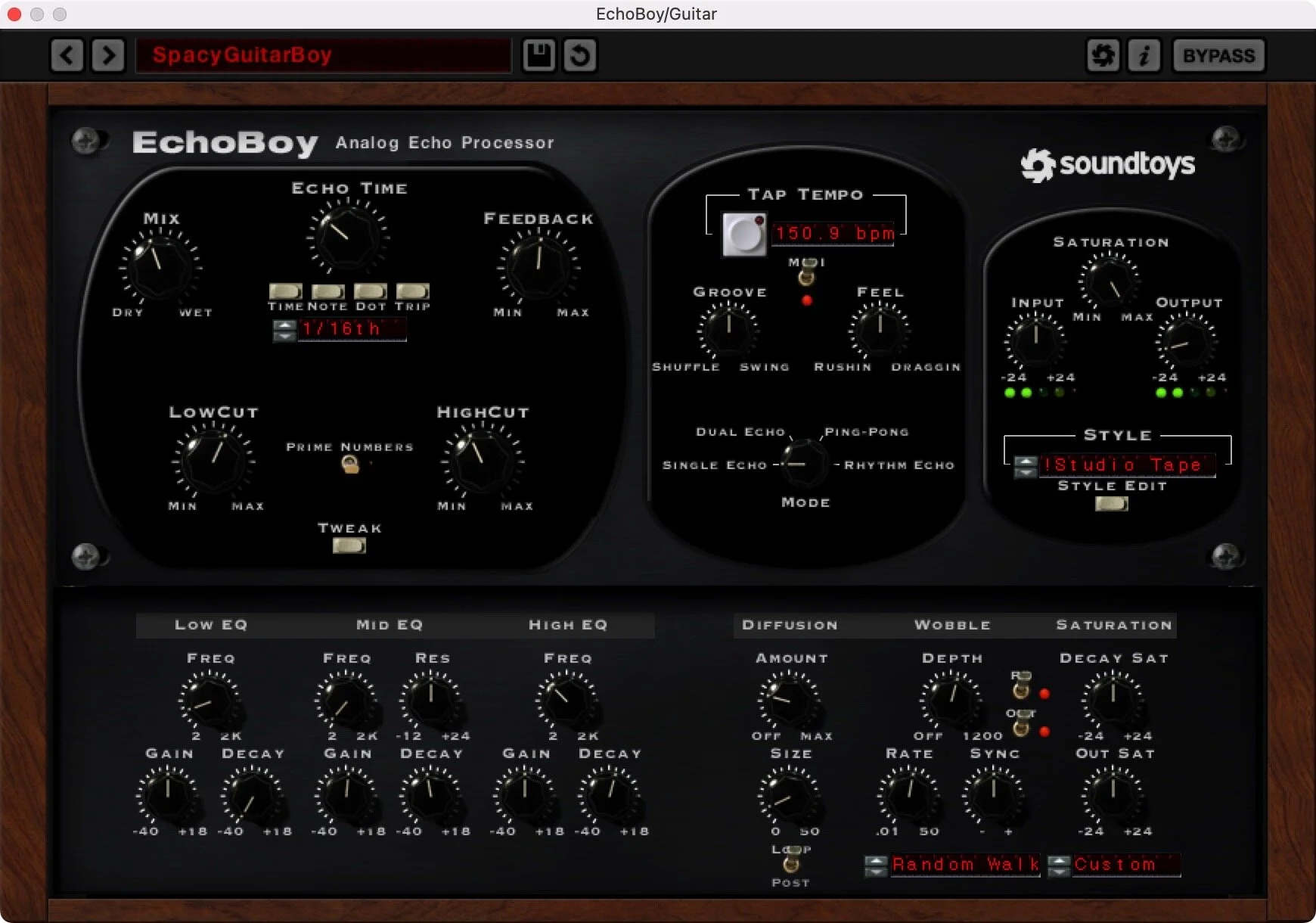Save preset using floppy disk icon
This screenshot has width=1316, height=923.
coord(539,55)
